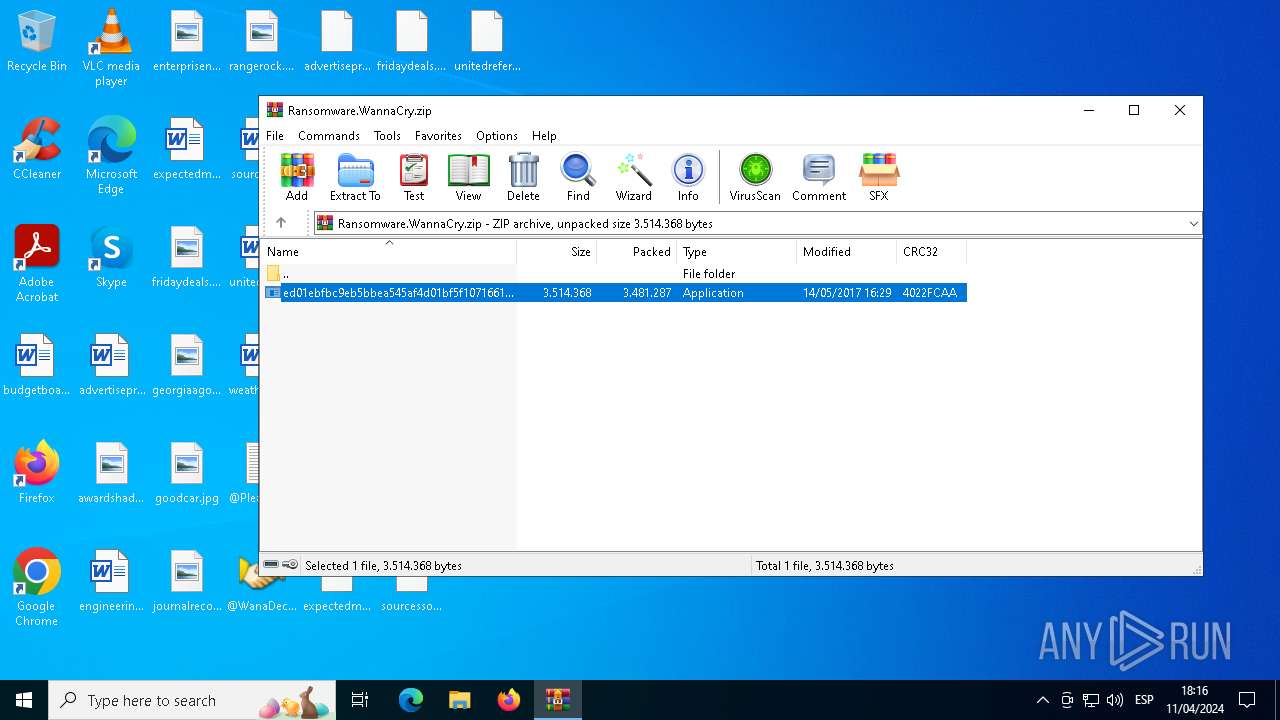This screenshot has width=1280, height=720.
Task: Select the goodcar.jpg desktop file
Action: point(187,472)
